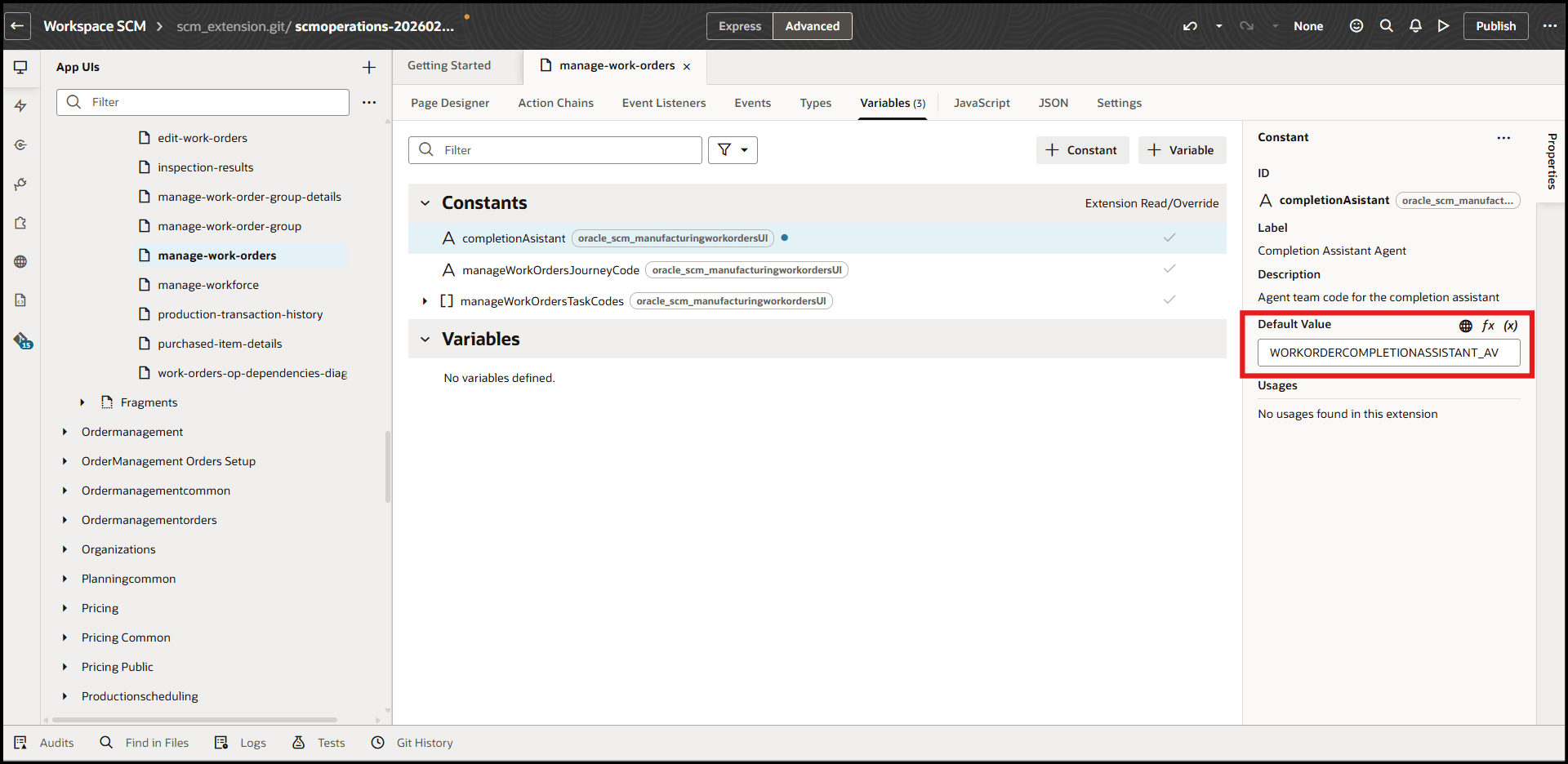Expand the Fragments folder
This screenshot has width=1568, height=764.
pos(82,402)
